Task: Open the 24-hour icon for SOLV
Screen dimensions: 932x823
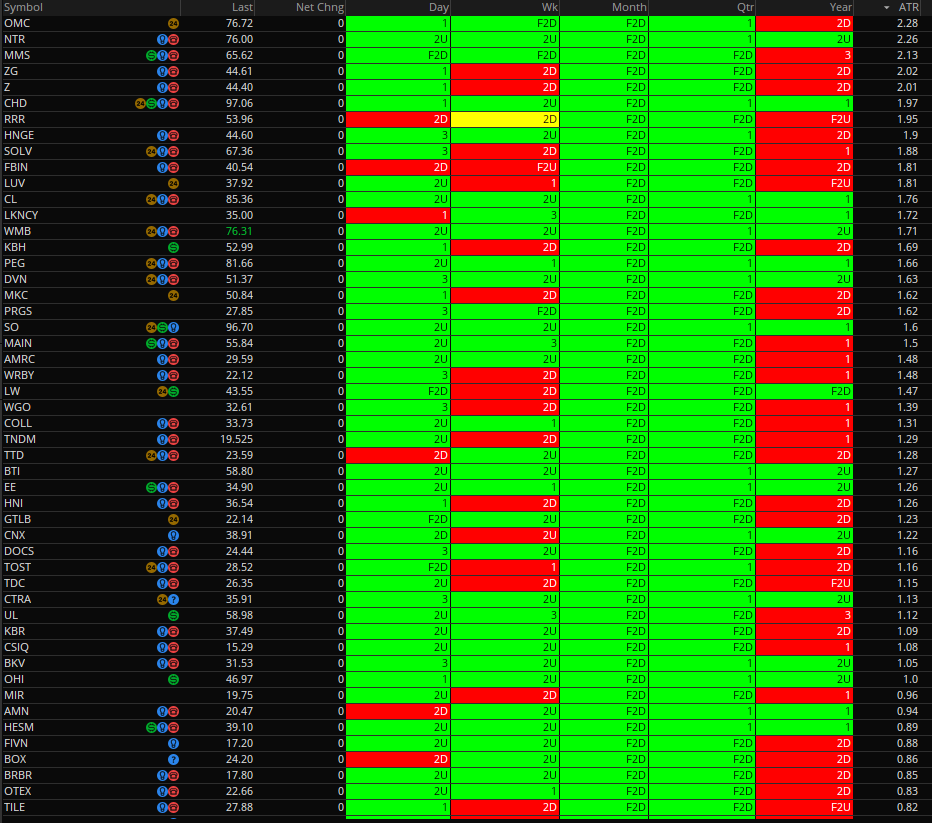Action: (151, 152)
